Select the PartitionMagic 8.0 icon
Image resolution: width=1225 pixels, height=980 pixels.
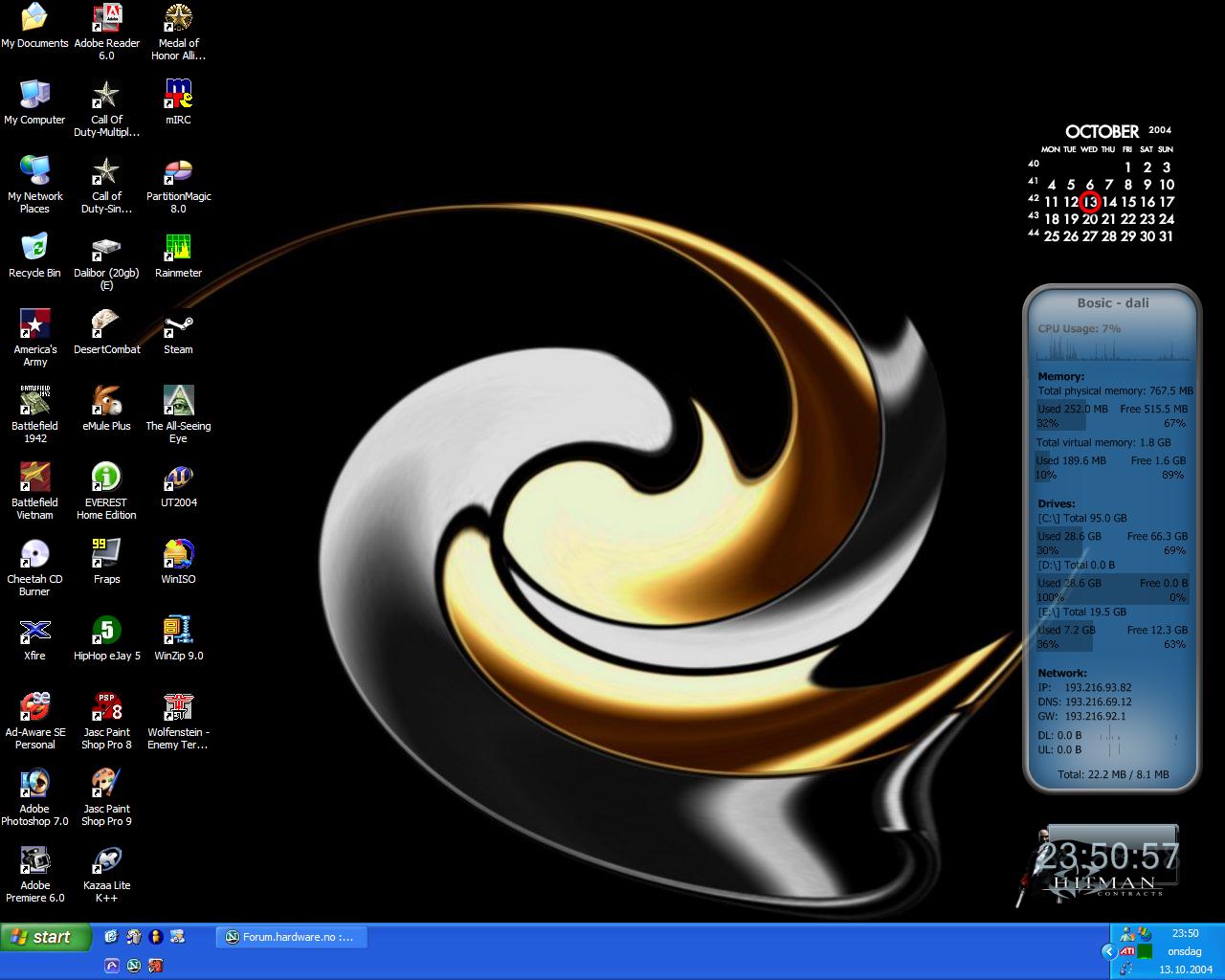click(x=178, y=185)
